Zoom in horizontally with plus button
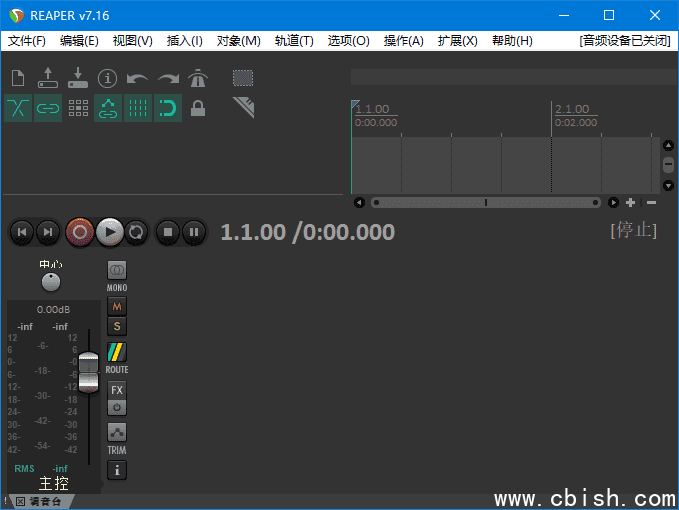The height and width of the screenshot is (510, 679). (630, 202)
